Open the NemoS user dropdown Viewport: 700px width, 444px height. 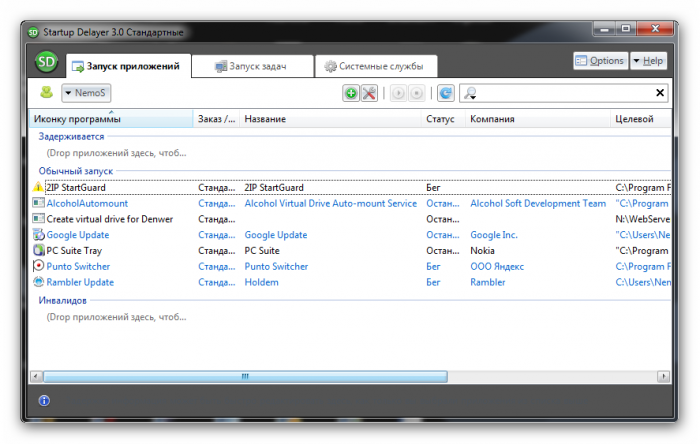(86, 93)
